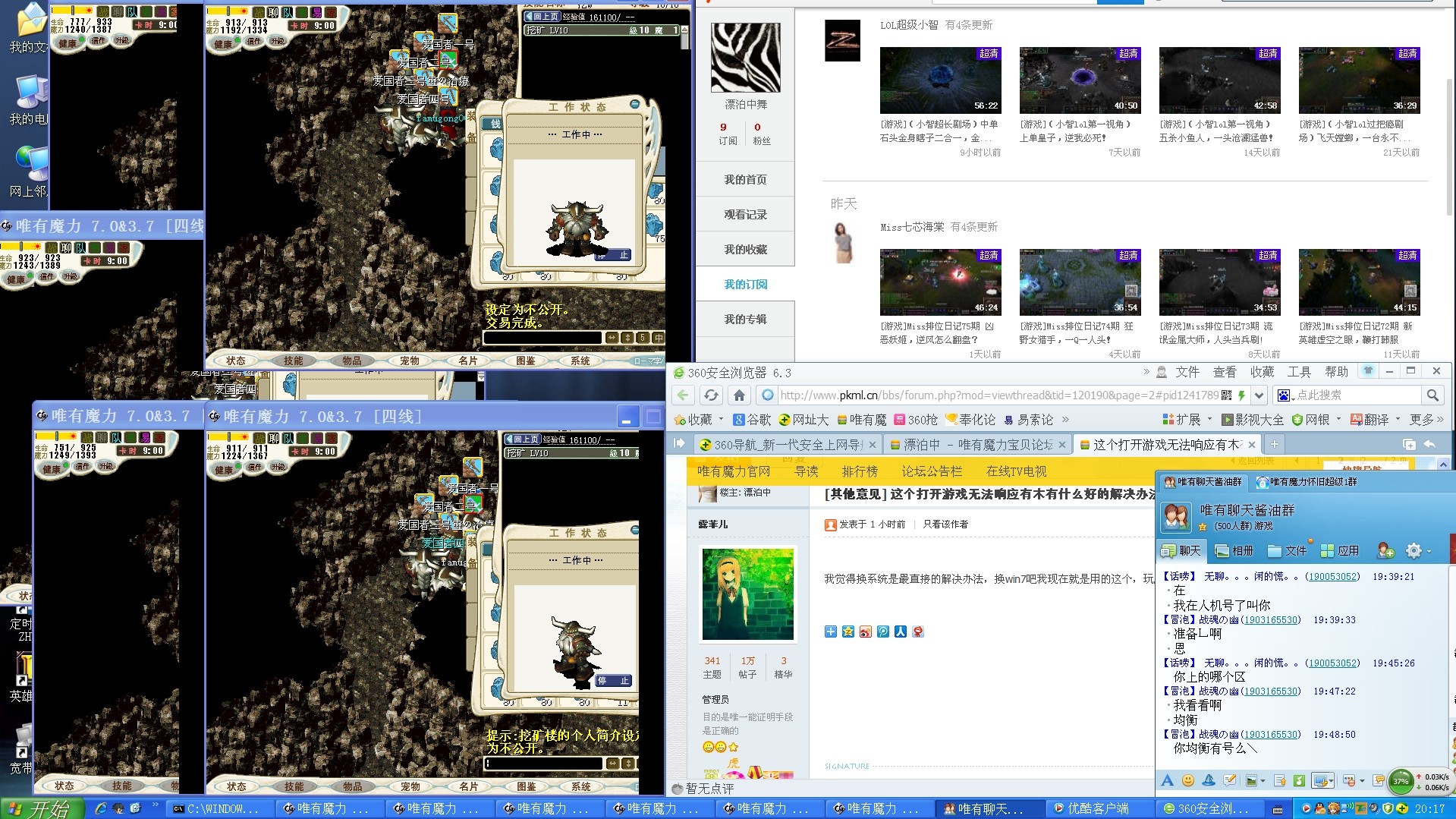Click the font style A icon in chat
Screen dimensions: 1456x819
pos(1167,780)
